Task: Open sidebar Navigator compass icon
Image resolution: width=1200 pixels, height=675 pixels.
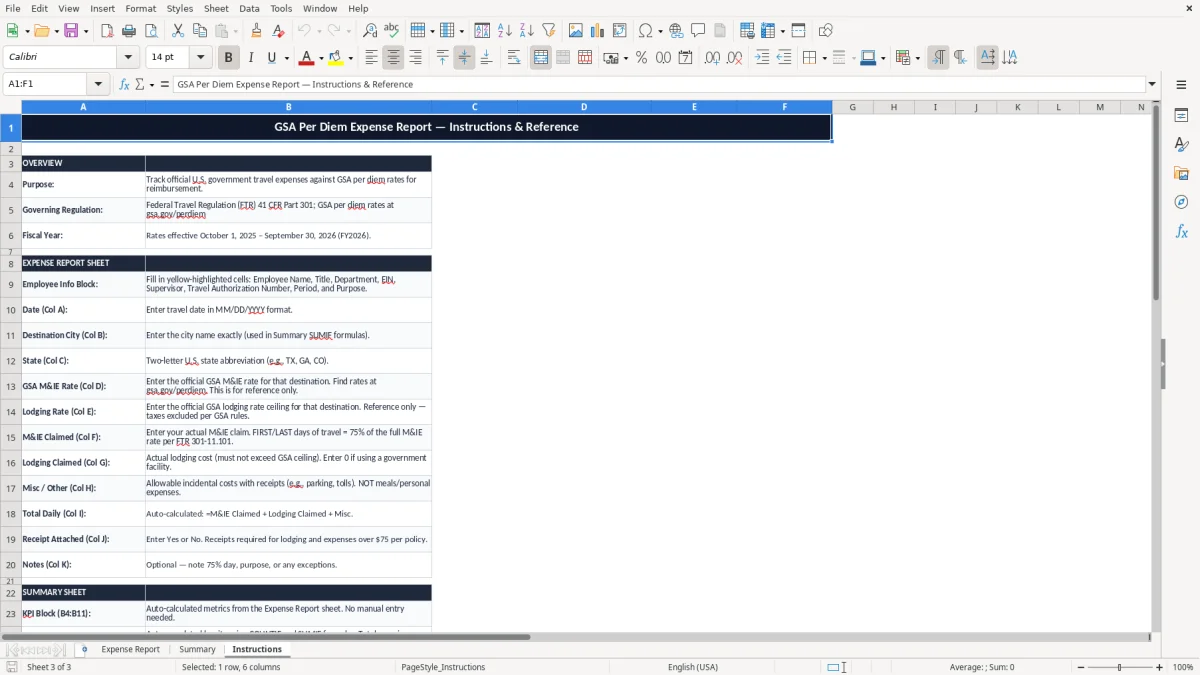Action: tap(1181, 203)
